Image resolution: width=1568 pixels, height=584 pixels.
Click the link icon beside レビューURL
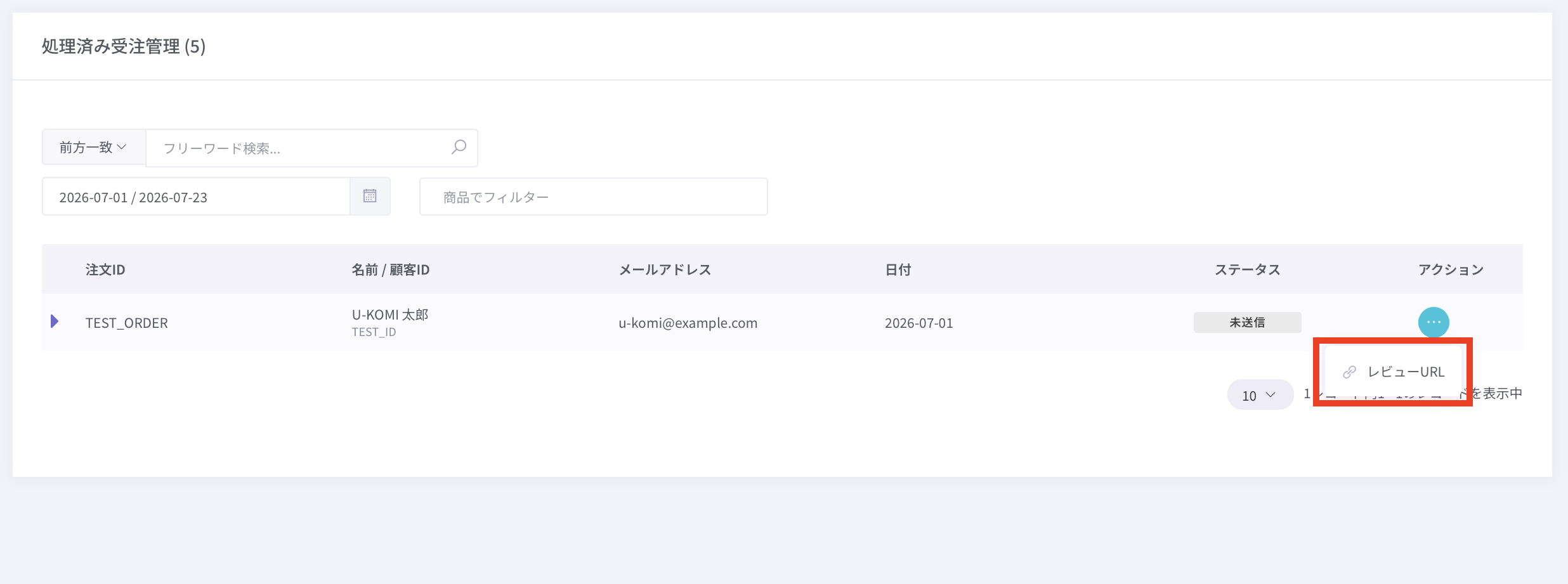point(1349,372)
